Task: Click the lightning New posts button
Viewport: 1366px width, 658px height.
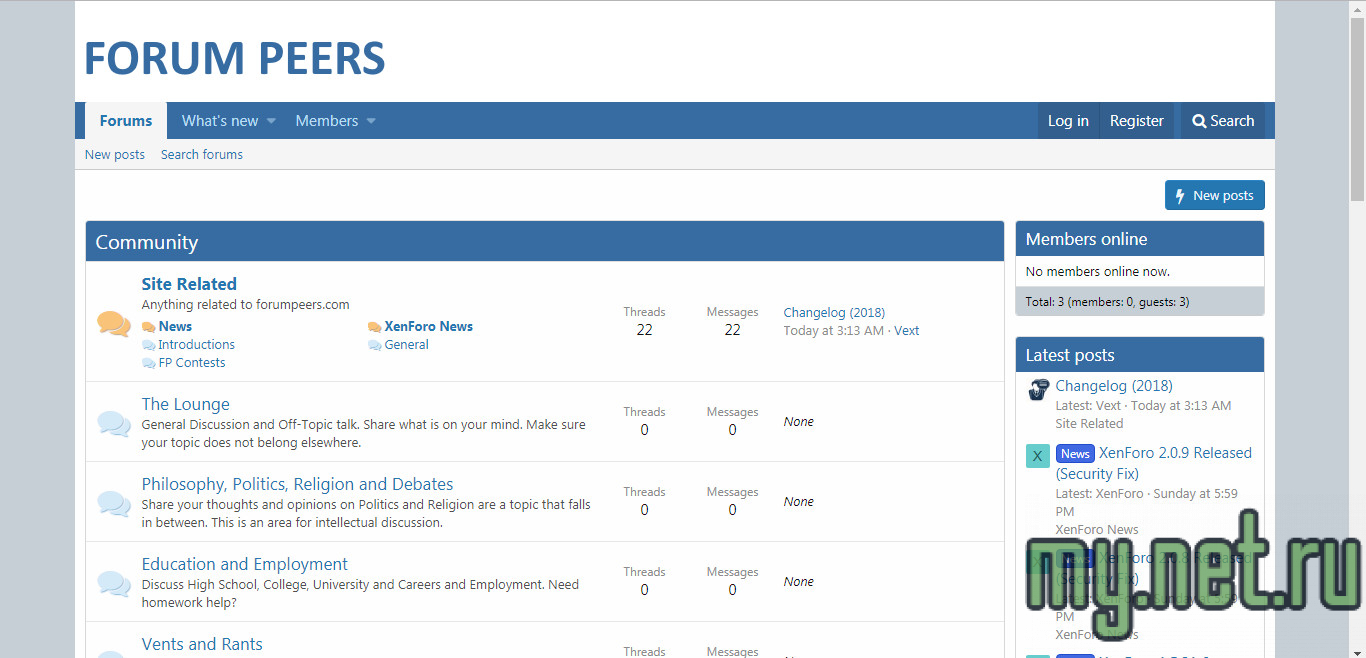Action: pos(1214,196)
